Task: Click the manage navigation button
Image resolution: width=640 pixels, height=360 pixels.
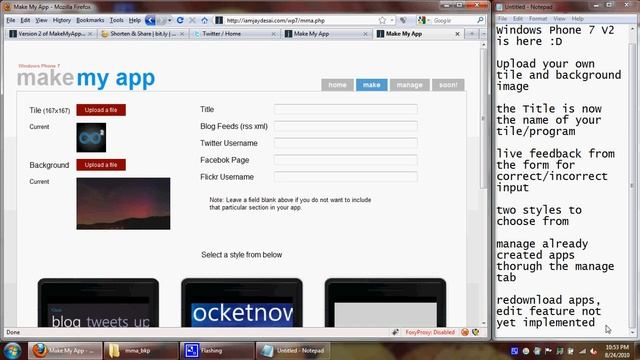Action: pos(409,85)
